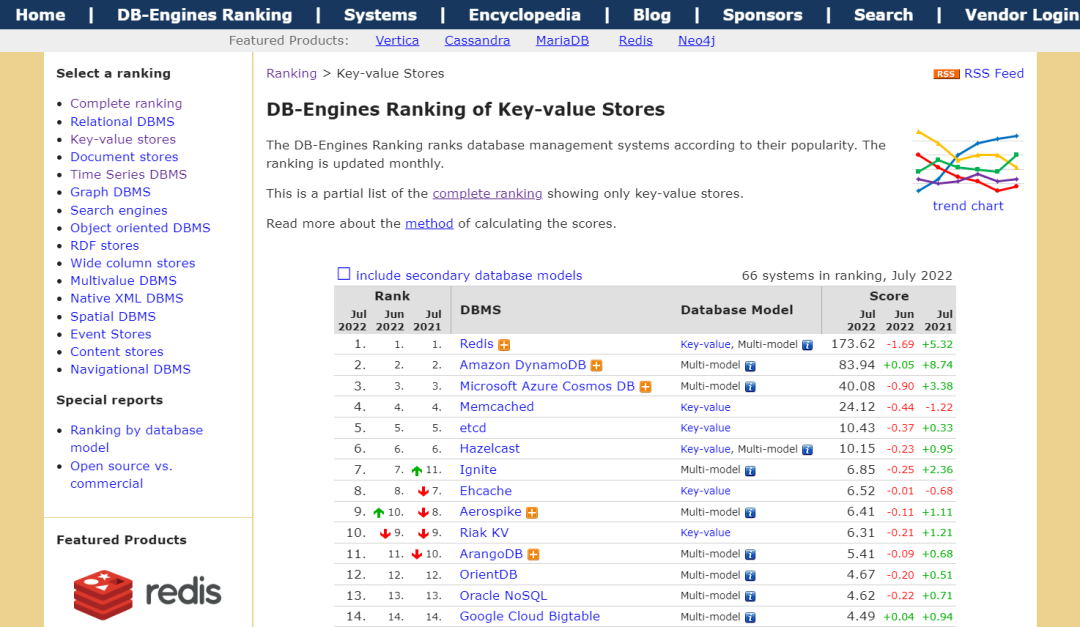Open the etcd DBMS link

[472, 428]
